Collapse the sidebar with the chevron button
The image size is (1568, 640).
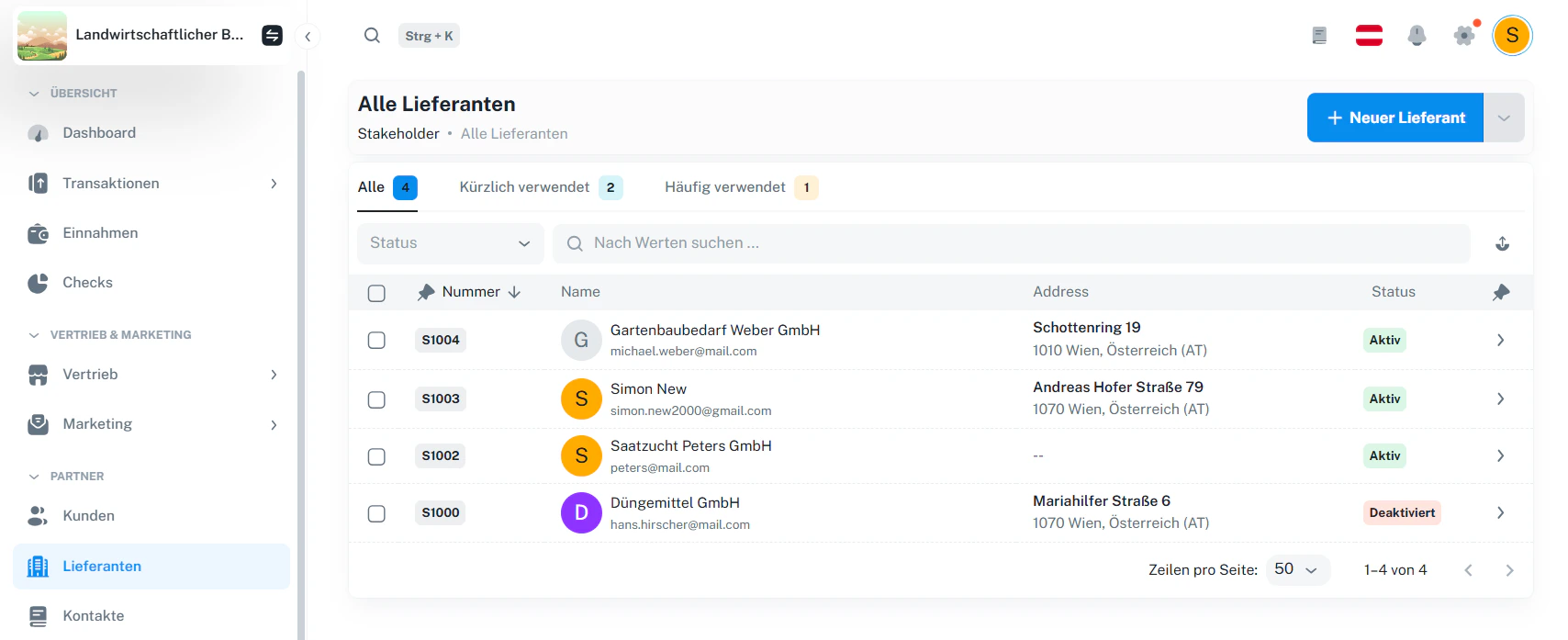click(308, 37)
